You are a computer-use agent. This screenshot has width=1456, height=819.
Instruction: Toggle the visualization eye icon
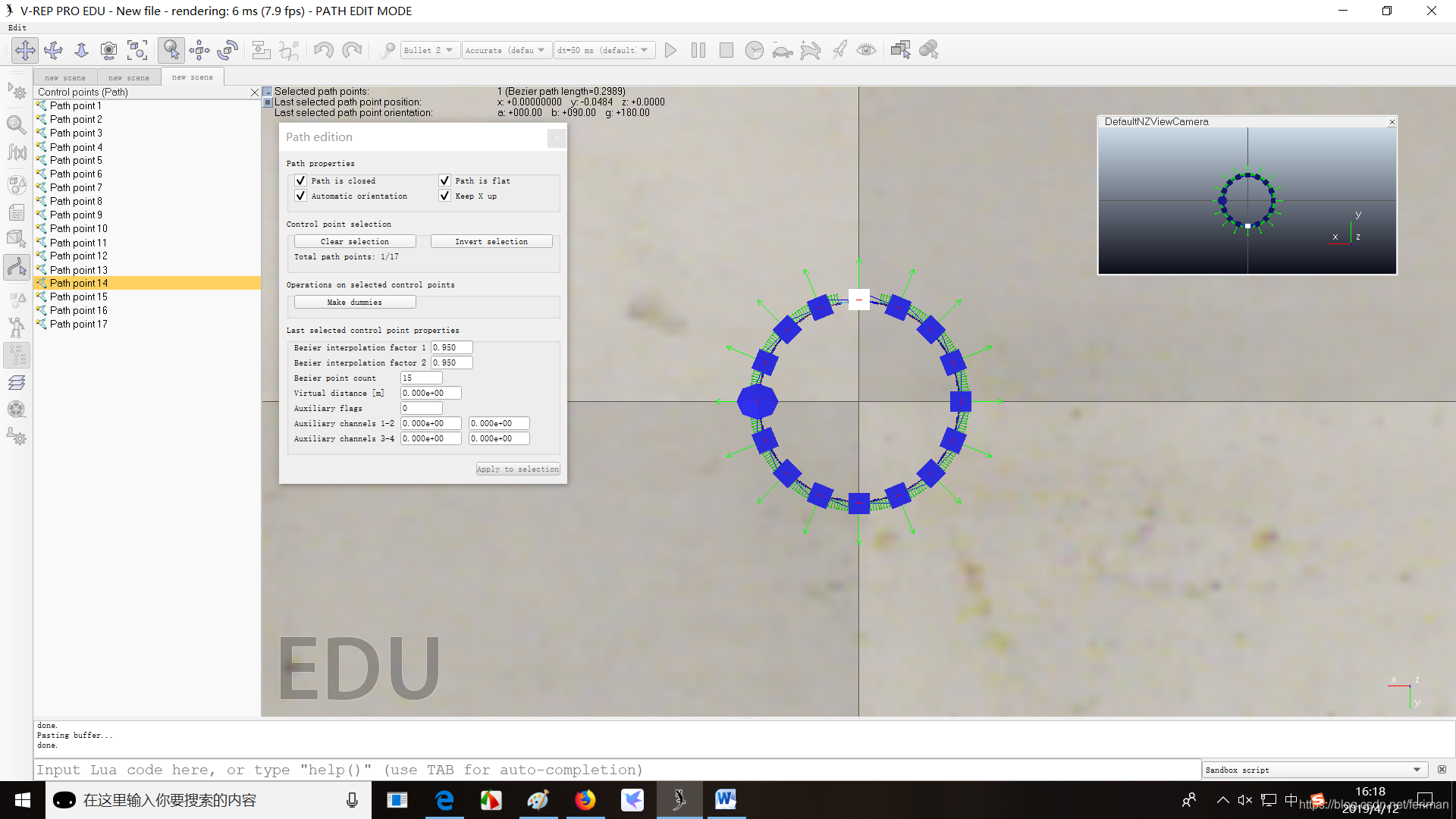pyautogui.click(x=866, y=50)
